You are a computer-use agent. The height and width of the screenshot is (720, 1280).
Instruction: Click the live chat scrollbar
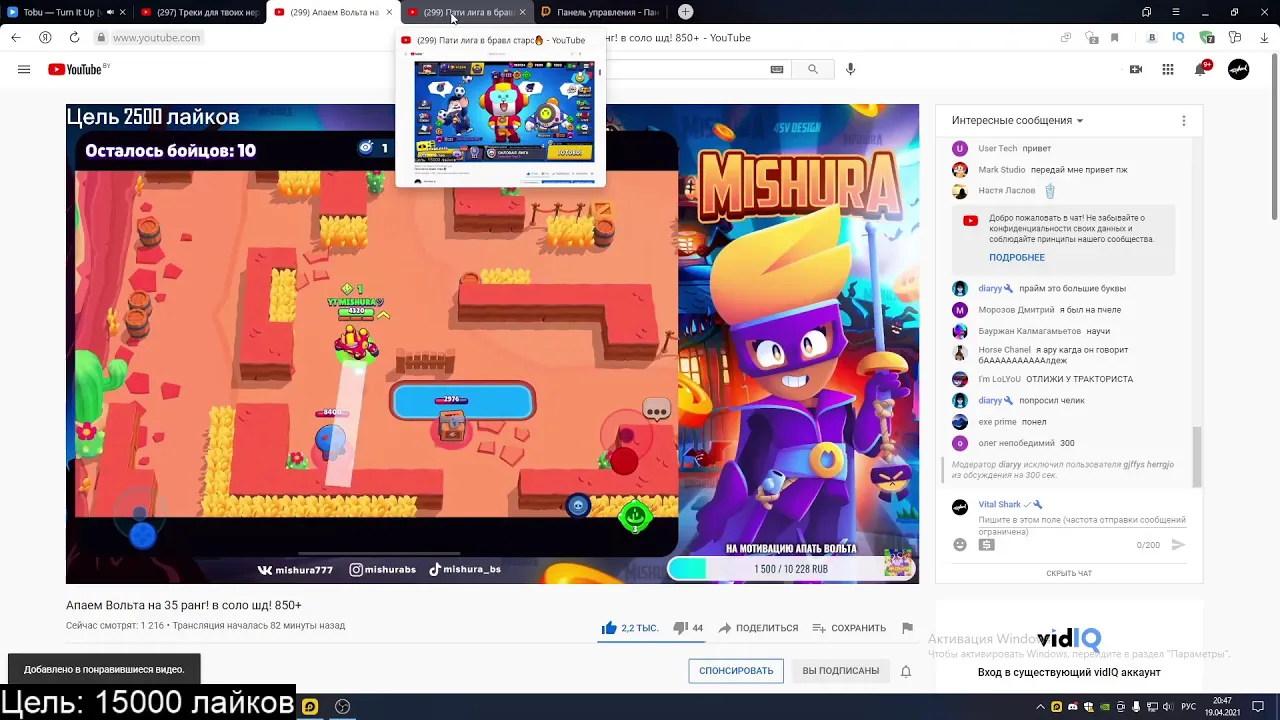(x=1197, y=457)
